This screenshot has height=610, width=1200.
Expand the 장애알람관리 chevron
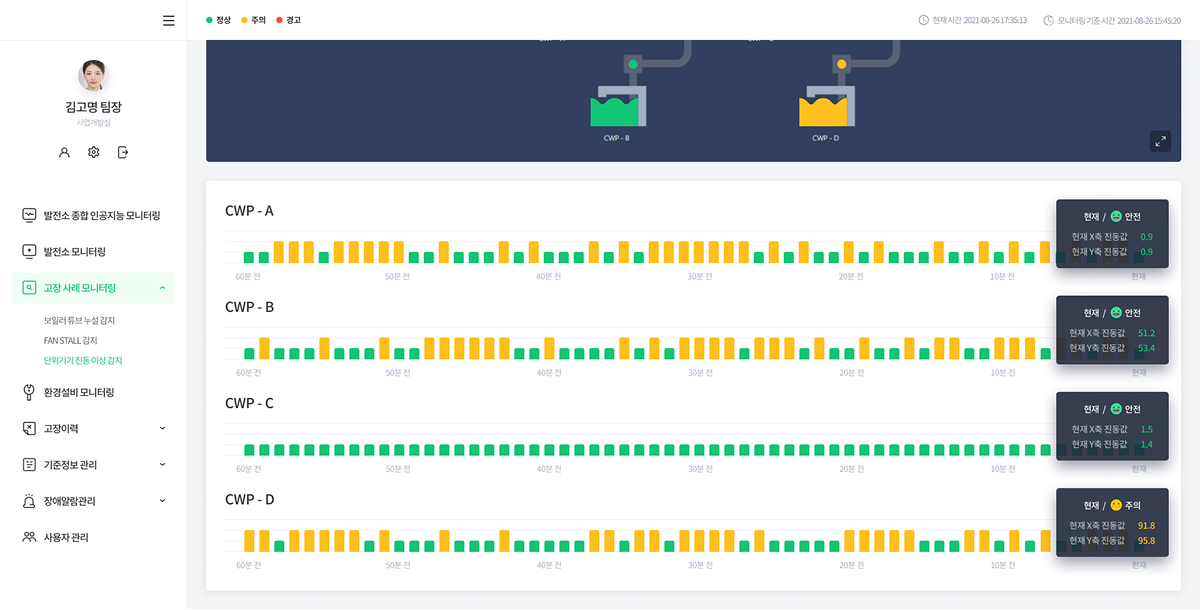click(162, 501)
